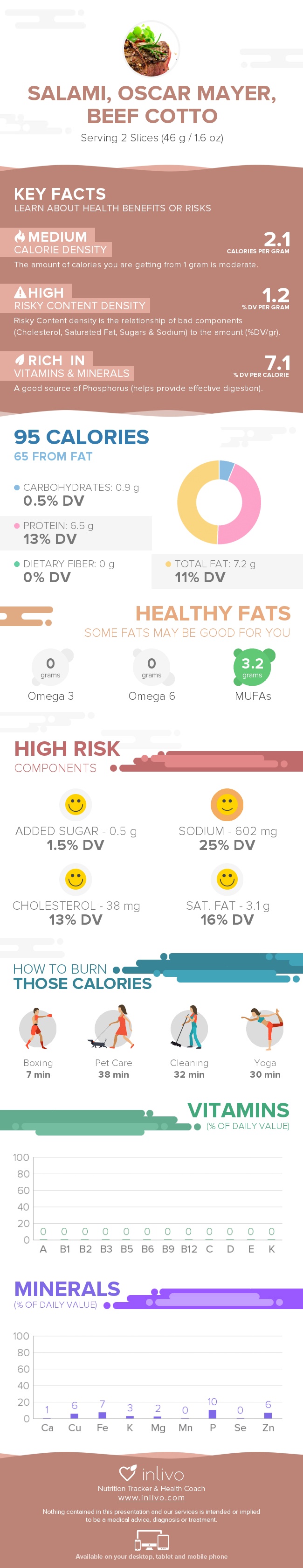303x1568 pixels.
Task: Click the Cleaning activity illustration
Action: click(189, 1028)
